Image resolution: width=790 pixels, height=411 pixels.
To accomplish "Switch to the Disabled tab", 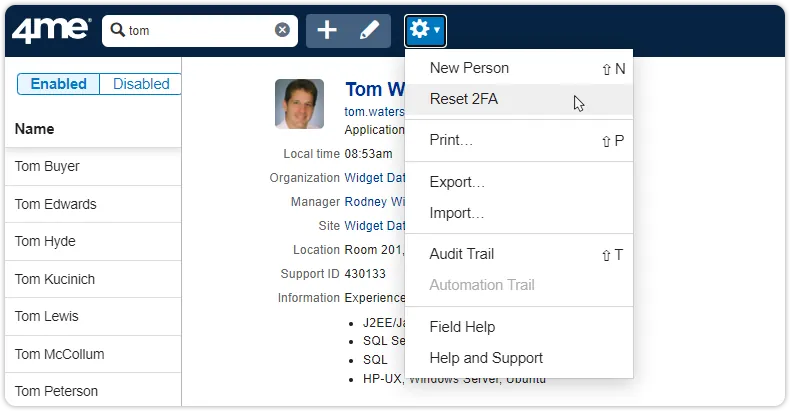I will pos(141,84).
